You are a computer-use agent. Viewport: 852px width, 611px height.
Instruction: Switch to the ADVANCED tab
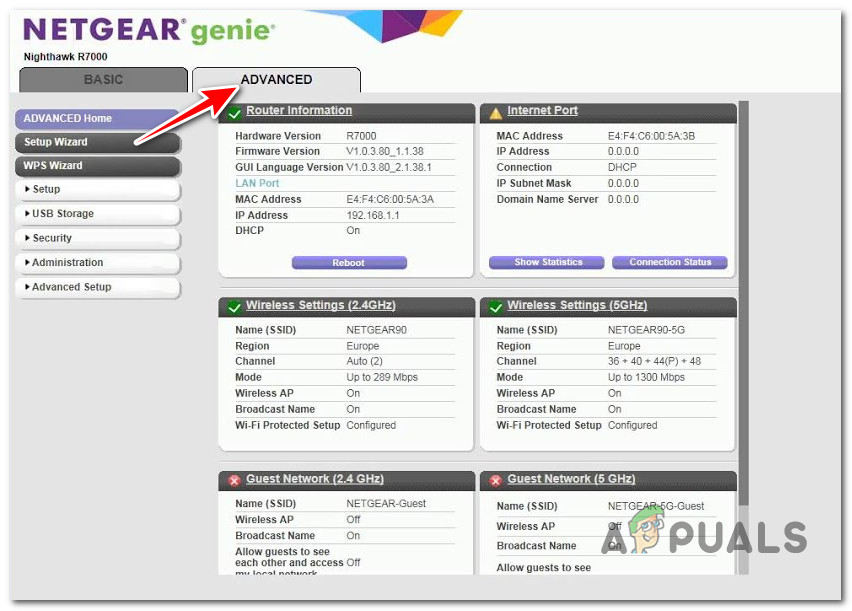277,79
